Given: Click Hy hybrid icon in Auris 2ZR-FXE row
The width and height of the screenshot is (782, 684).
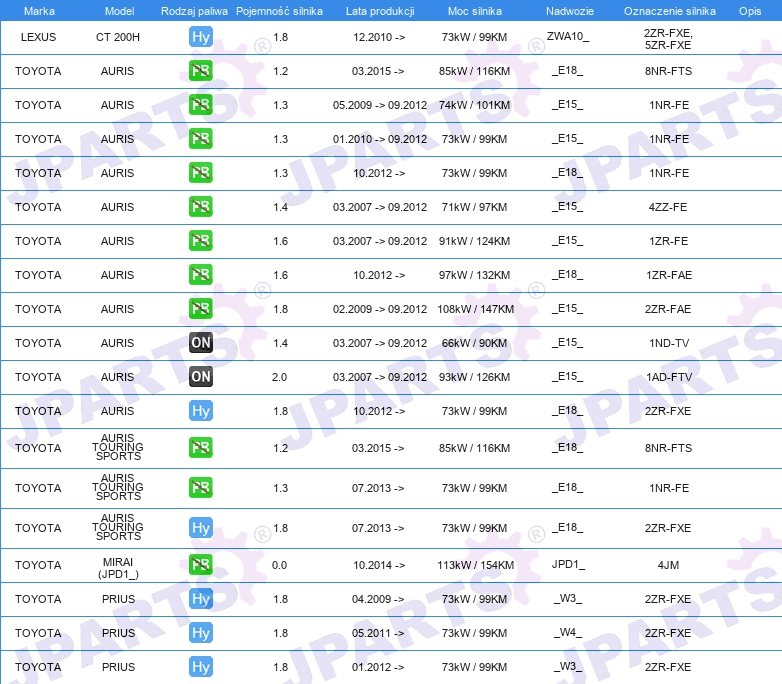Looking at the screenshot, I should [x=201, y=411].
